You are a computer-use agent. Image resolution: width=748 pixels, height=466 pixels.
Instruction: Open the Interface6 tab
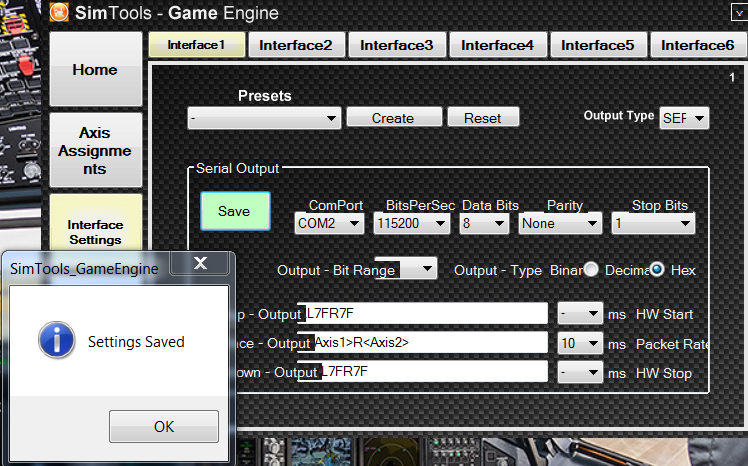point(698,45)
